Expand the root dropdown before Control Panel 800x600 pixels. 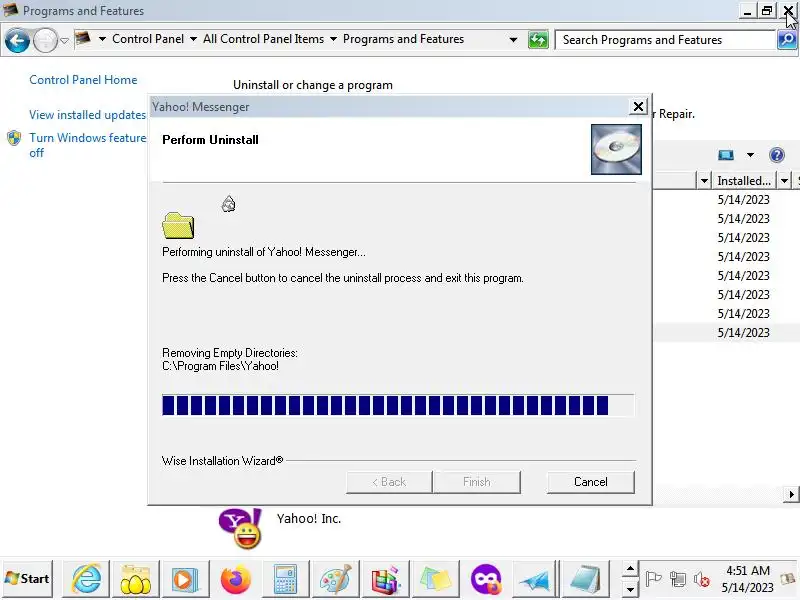[102, 39]
